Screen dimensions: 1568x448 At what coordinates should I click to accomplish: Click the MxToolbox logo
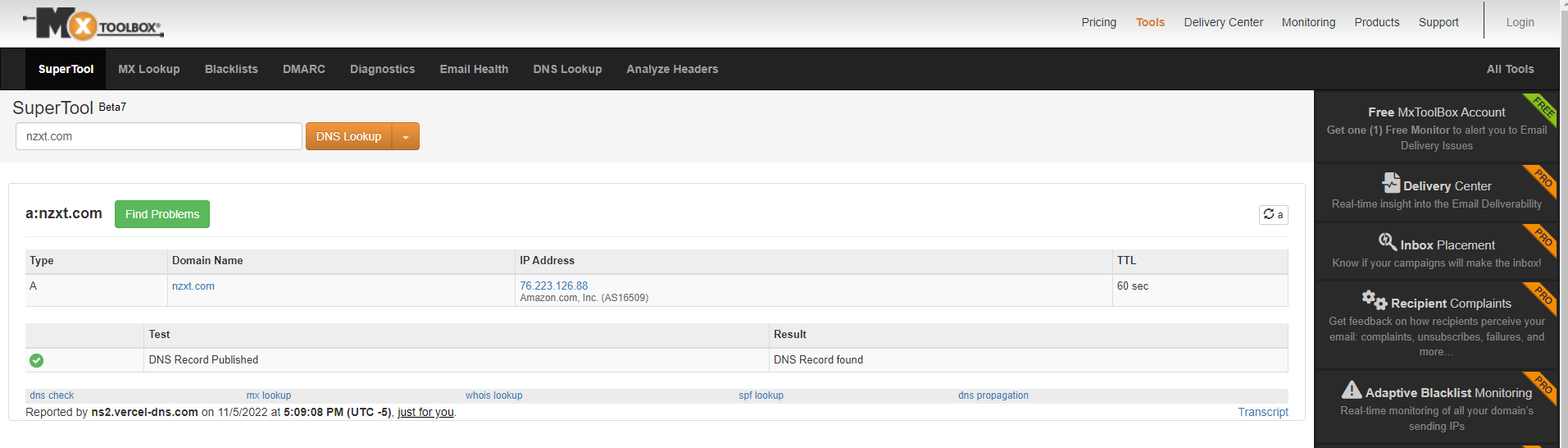(x=93, y=25)
